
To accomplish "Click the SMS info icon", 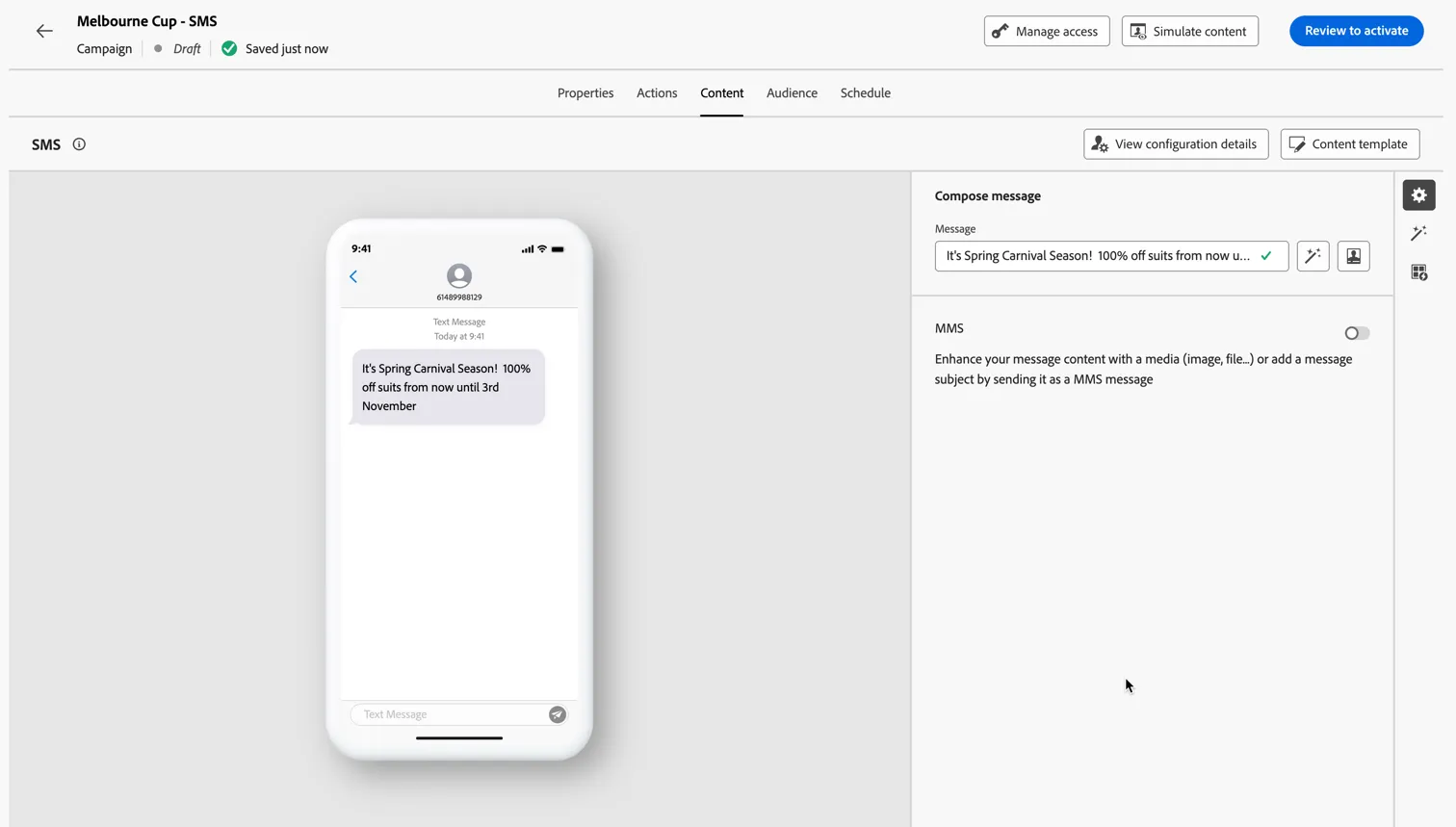I will click(79, 144).
